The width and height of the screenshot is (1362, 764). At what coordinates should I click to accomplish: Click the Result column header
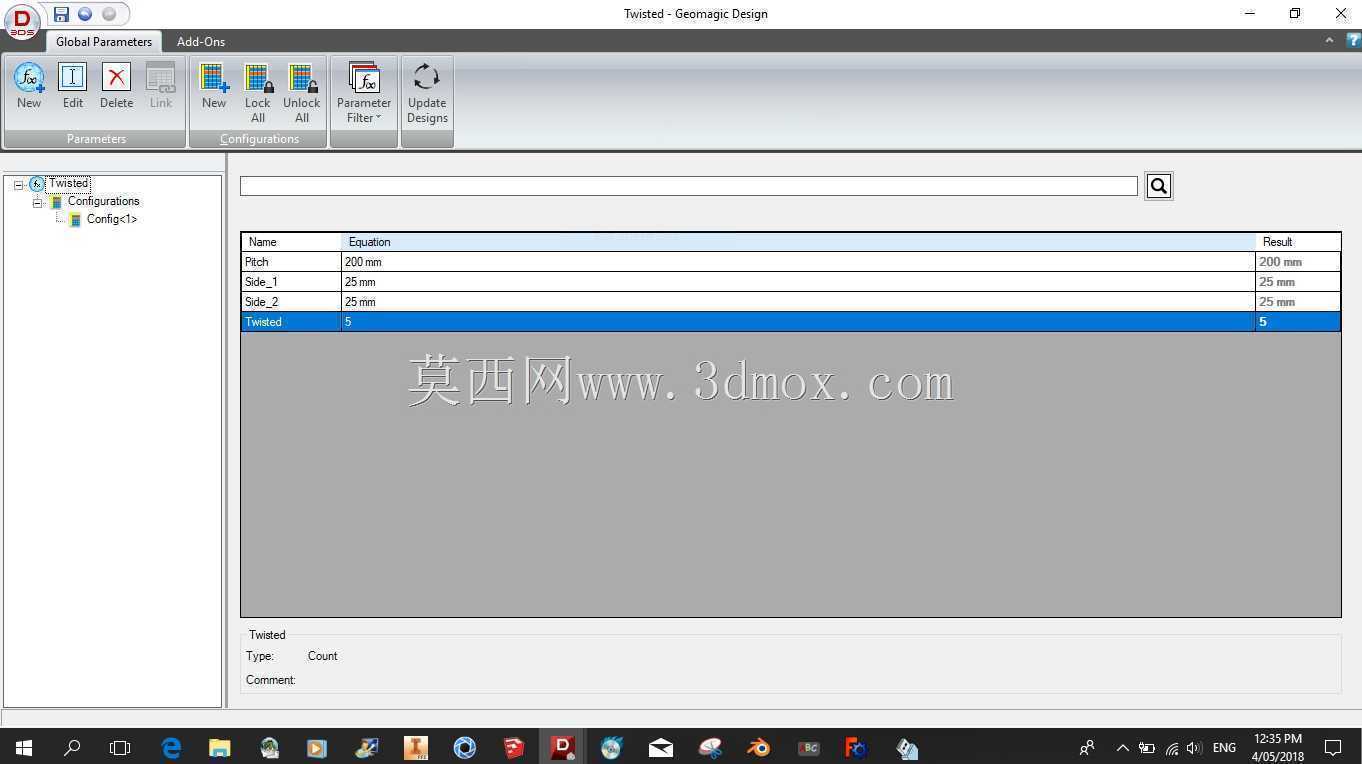click(x=1298, y=242)
